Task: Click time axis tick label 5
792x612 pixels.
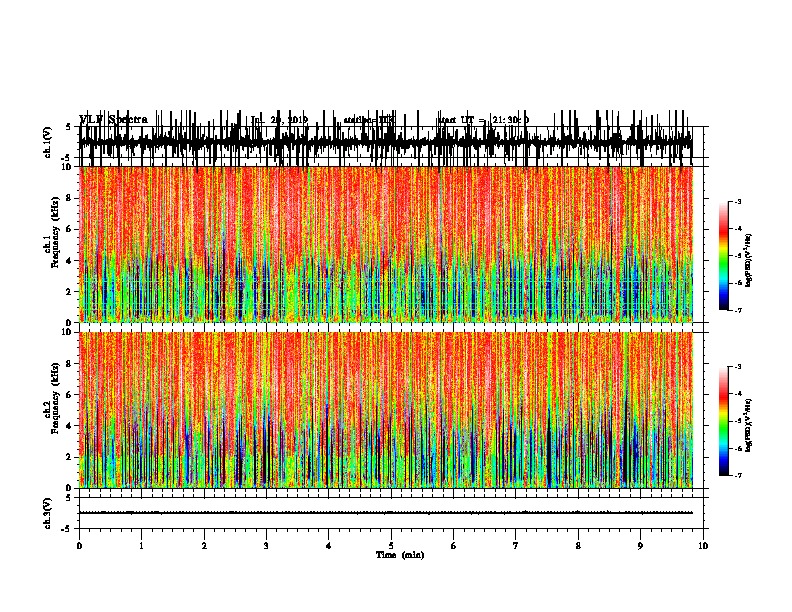Action: pos(391,546)
